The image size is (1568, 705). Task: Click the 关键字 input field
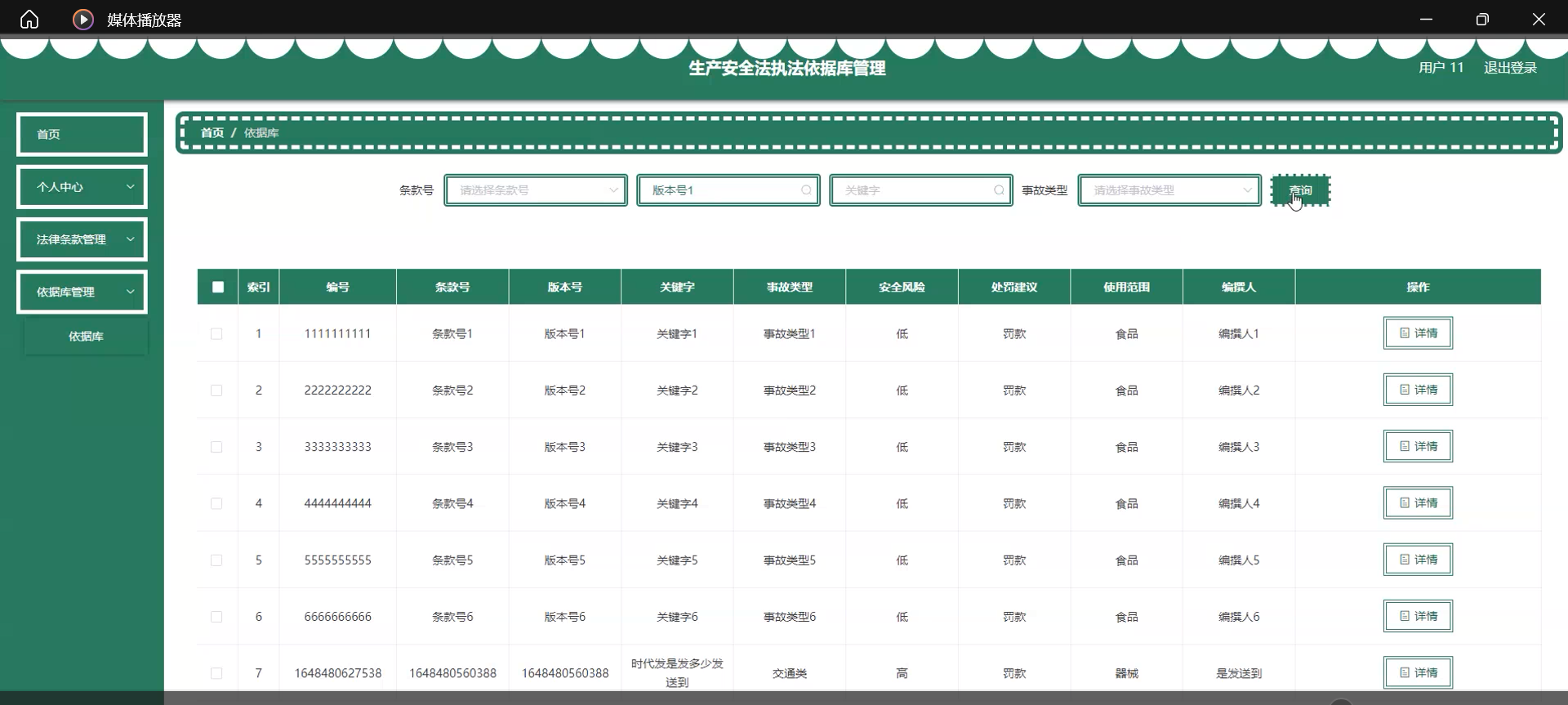pyautogui.click(x=921, y=190)
